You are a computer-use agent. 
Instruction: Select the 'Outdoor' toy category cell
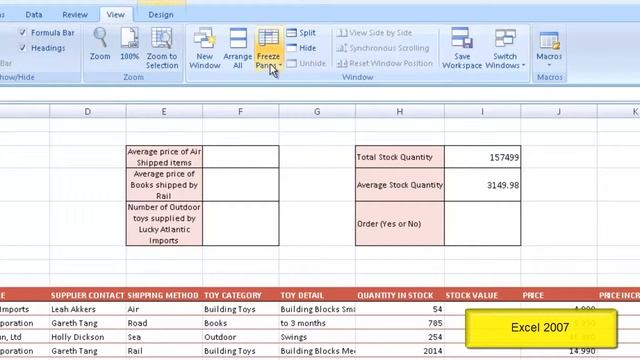240,337
